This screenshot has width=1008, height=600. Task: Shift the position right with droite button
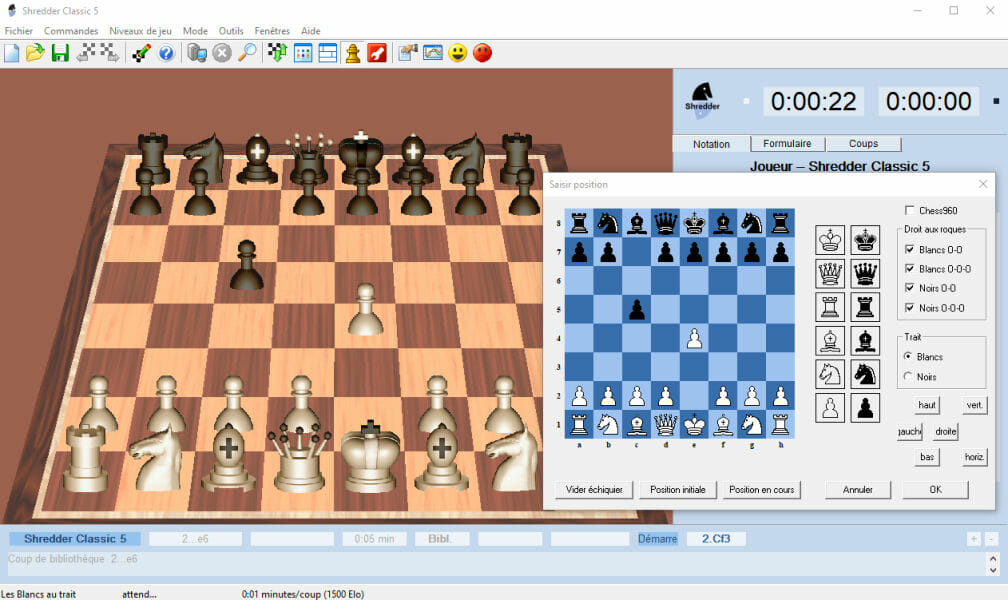pos(946,431)
